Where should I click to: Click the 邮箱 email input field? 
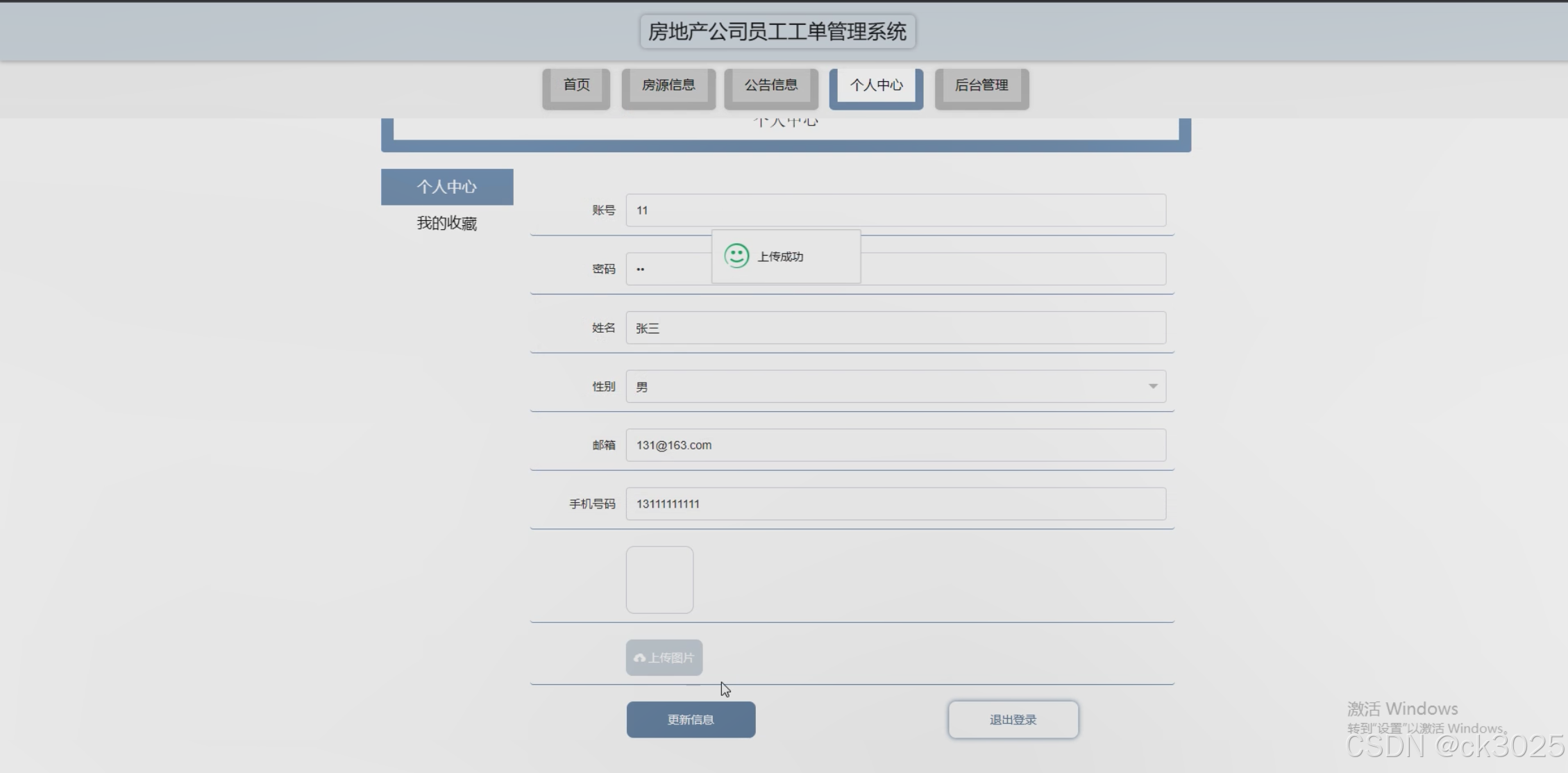[895, 445]
